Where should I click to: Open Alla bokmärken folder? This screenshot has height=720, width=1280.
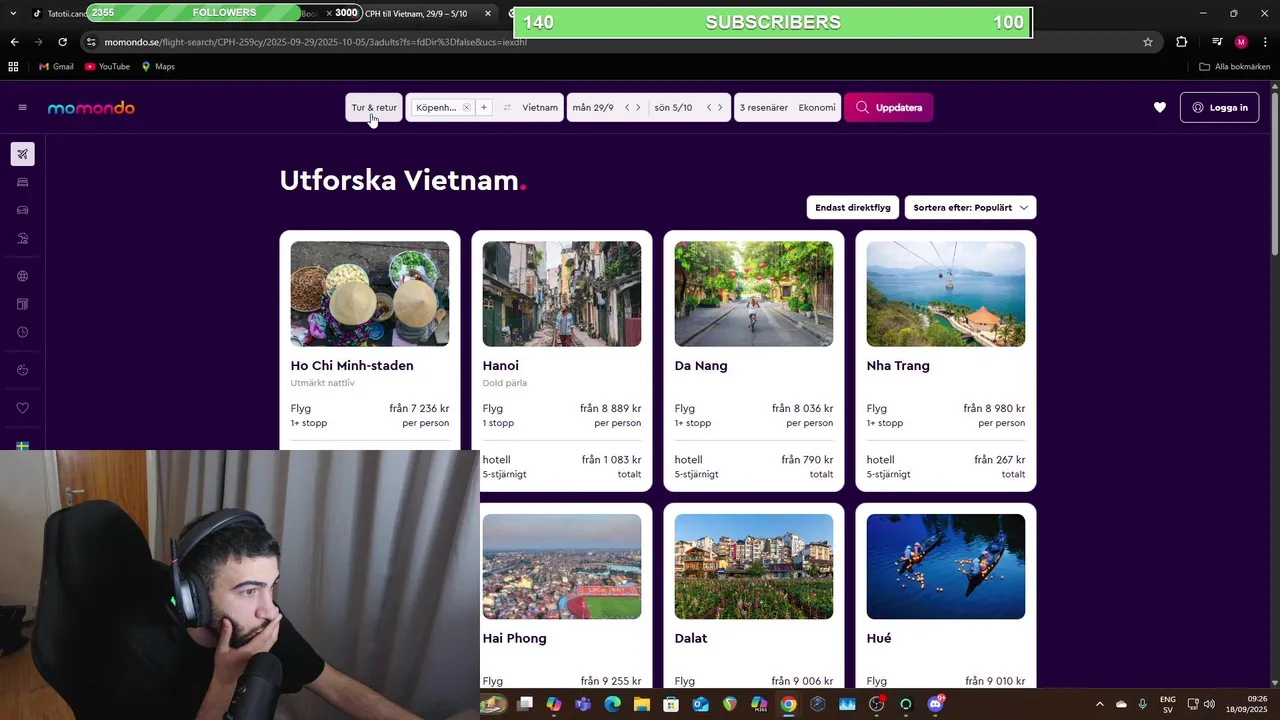[1235, 67]
